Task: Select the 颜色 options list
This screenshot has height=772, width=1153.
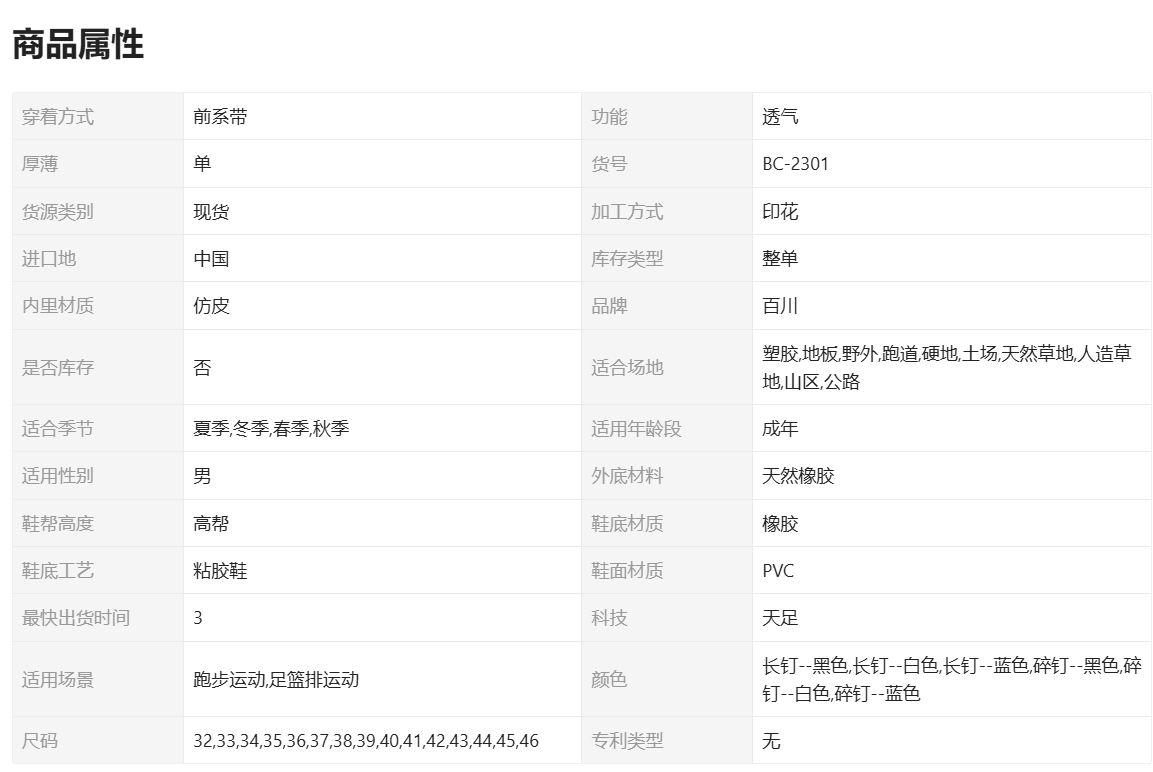Action: 951,679
